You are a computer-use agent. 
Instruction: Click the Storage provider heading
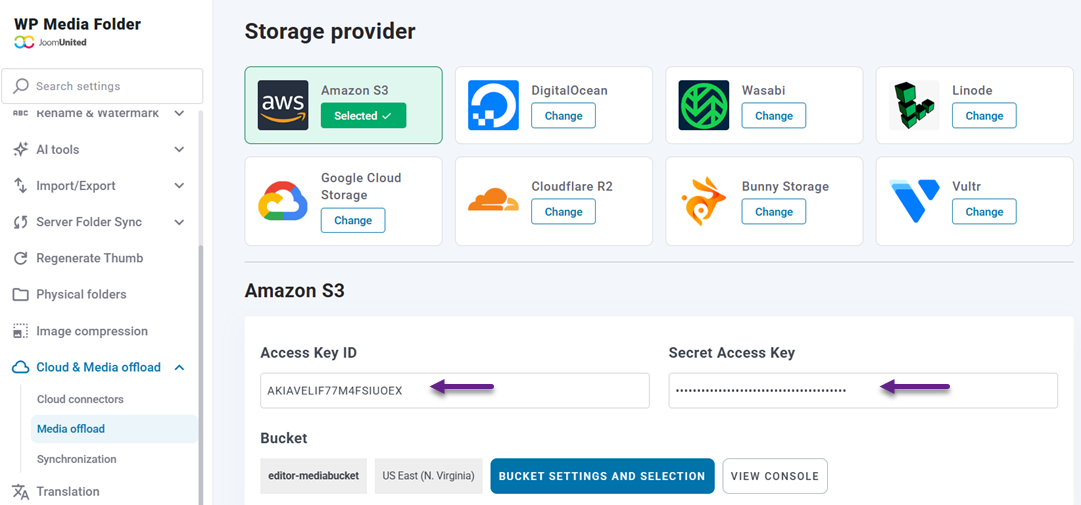coord(330,31)
